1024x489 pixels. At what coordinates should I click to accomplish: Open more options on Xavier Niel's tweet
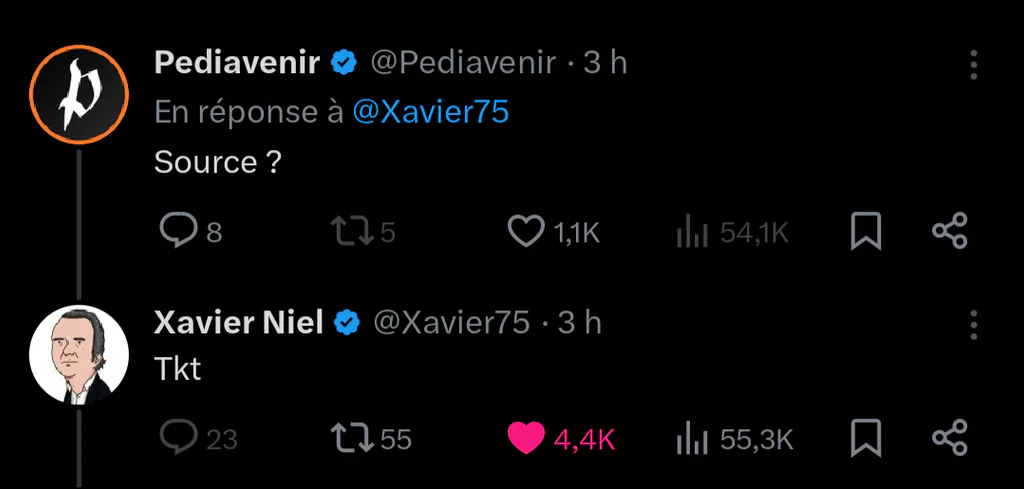(973, 324)
